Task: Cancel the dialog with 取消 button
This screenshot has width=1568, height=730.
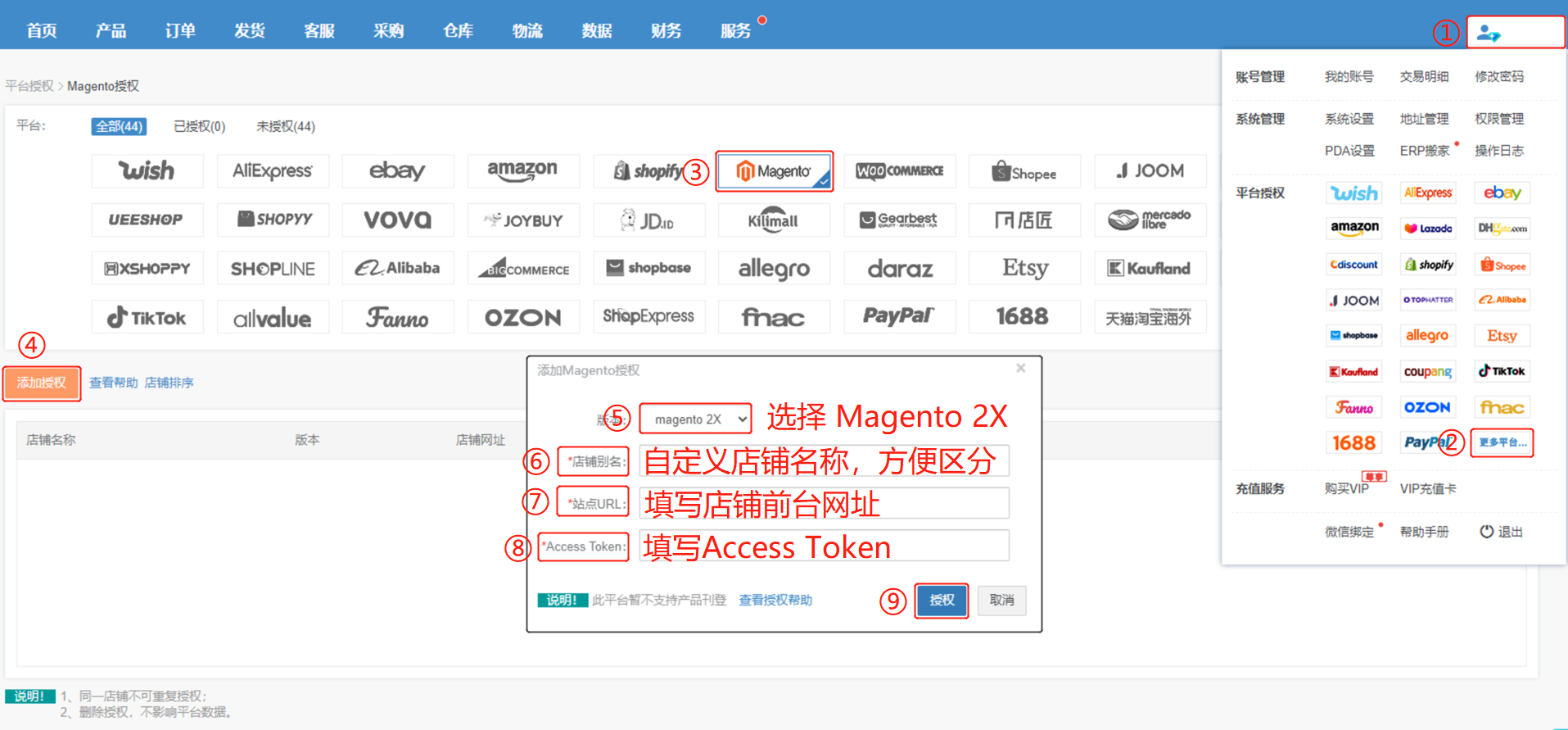Action: tap(1001, 601)
